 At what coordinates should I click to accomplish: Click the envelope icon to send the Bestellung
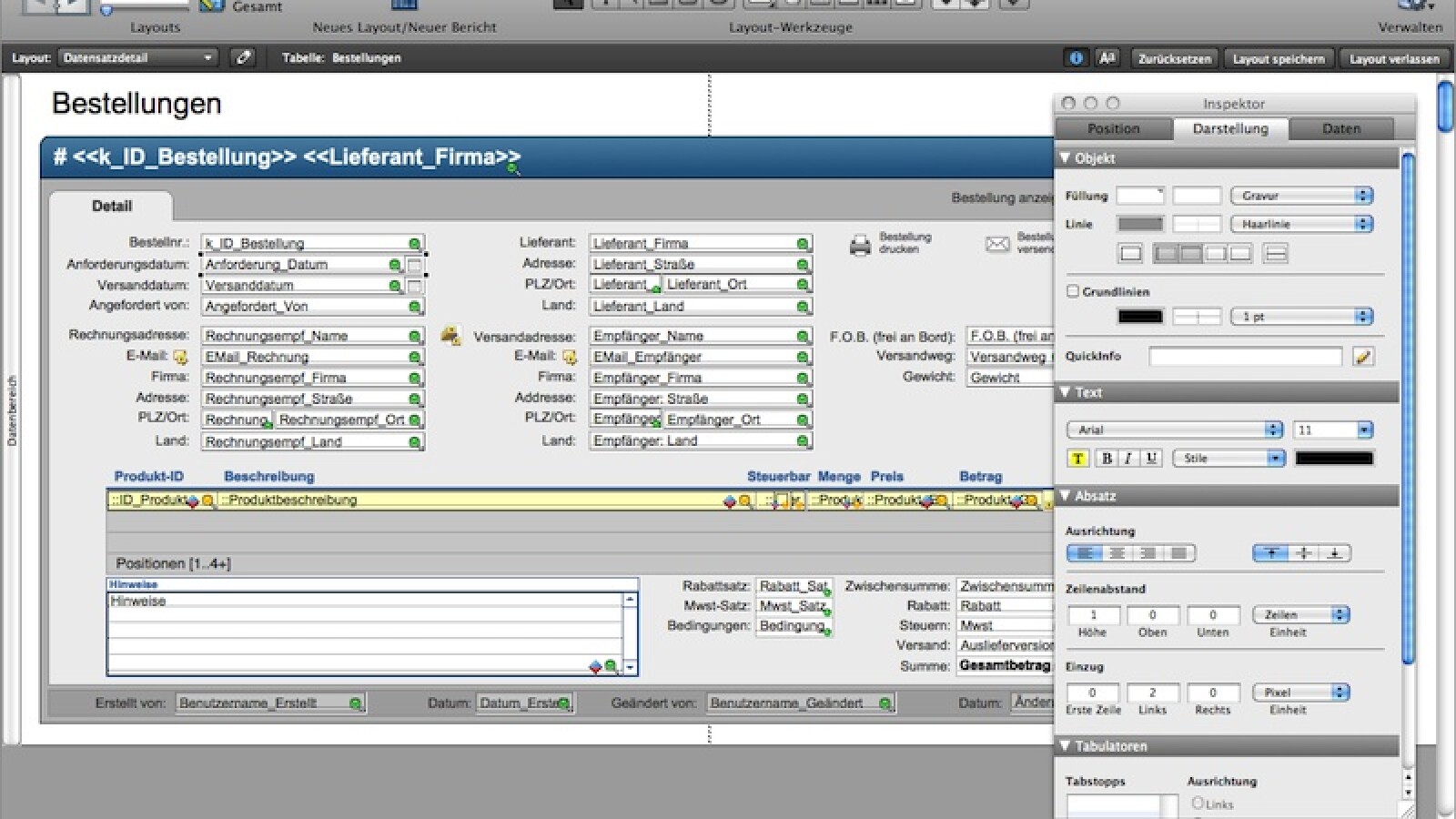pos(996,244)
